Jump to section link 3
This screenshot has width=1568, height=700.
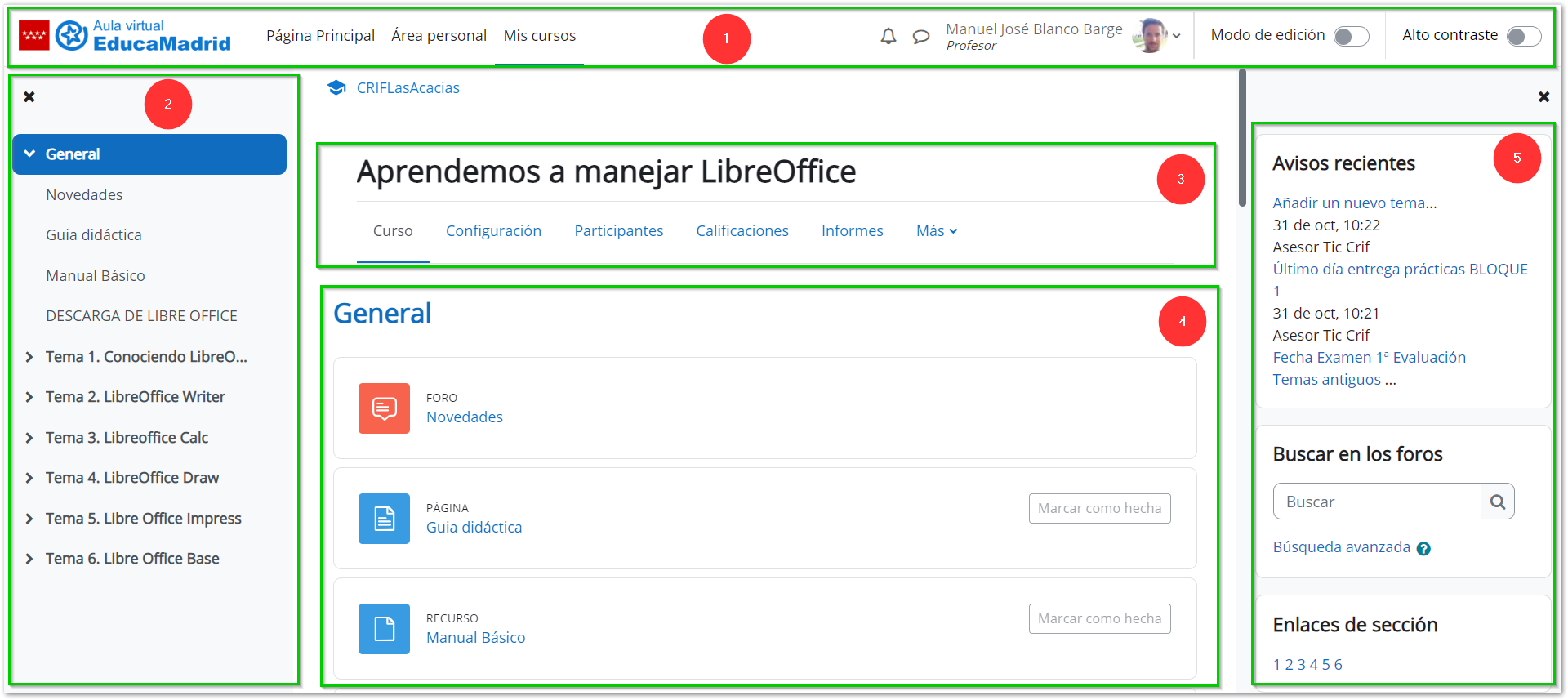[x=1301, y=665]
